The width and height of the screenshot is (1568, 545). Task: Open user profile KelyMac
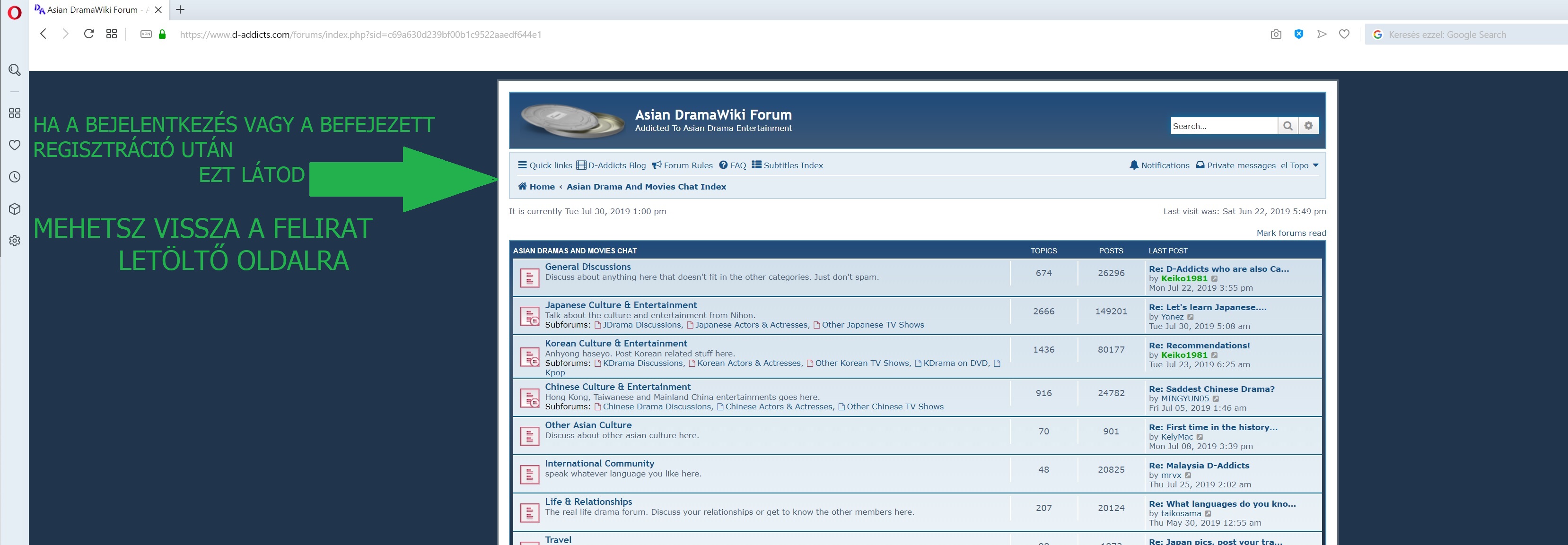tap(1177, 437)
